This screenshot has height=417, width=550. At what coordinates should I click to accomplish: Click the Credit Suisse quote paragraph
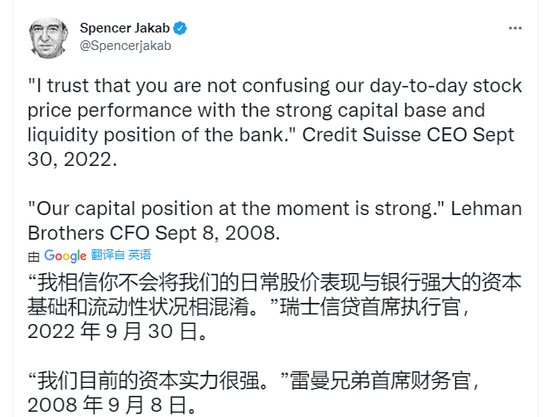pos(275,122)
